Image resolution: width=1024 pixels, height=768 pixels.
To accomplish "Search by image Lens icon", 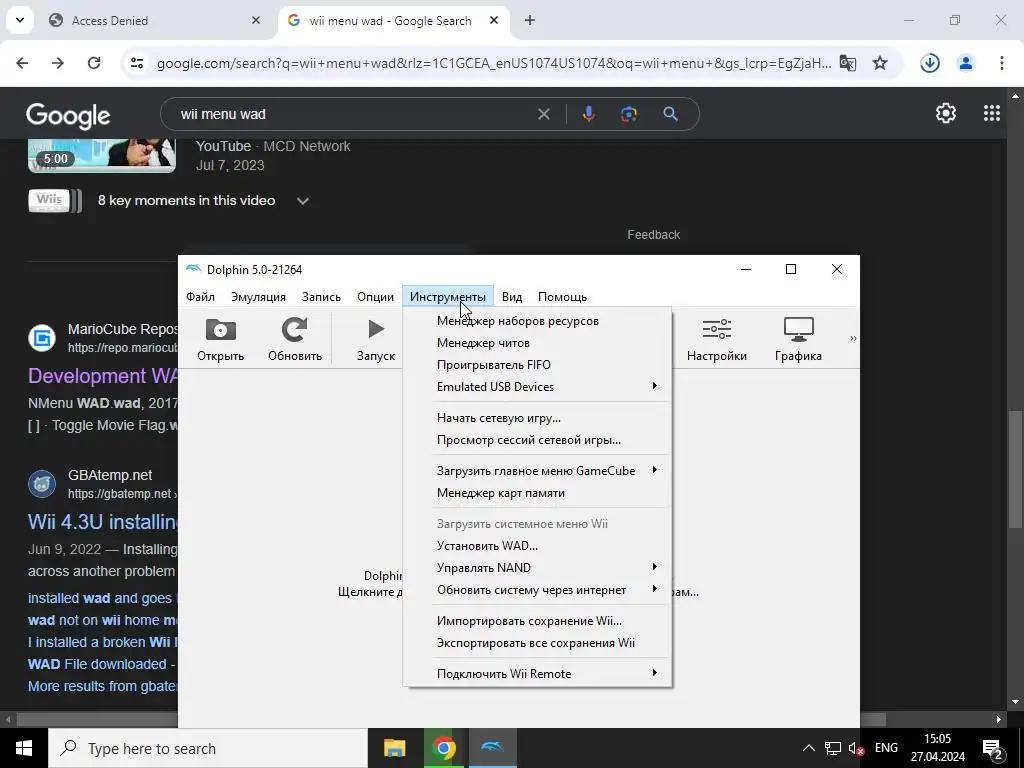I will pos(629,114).
